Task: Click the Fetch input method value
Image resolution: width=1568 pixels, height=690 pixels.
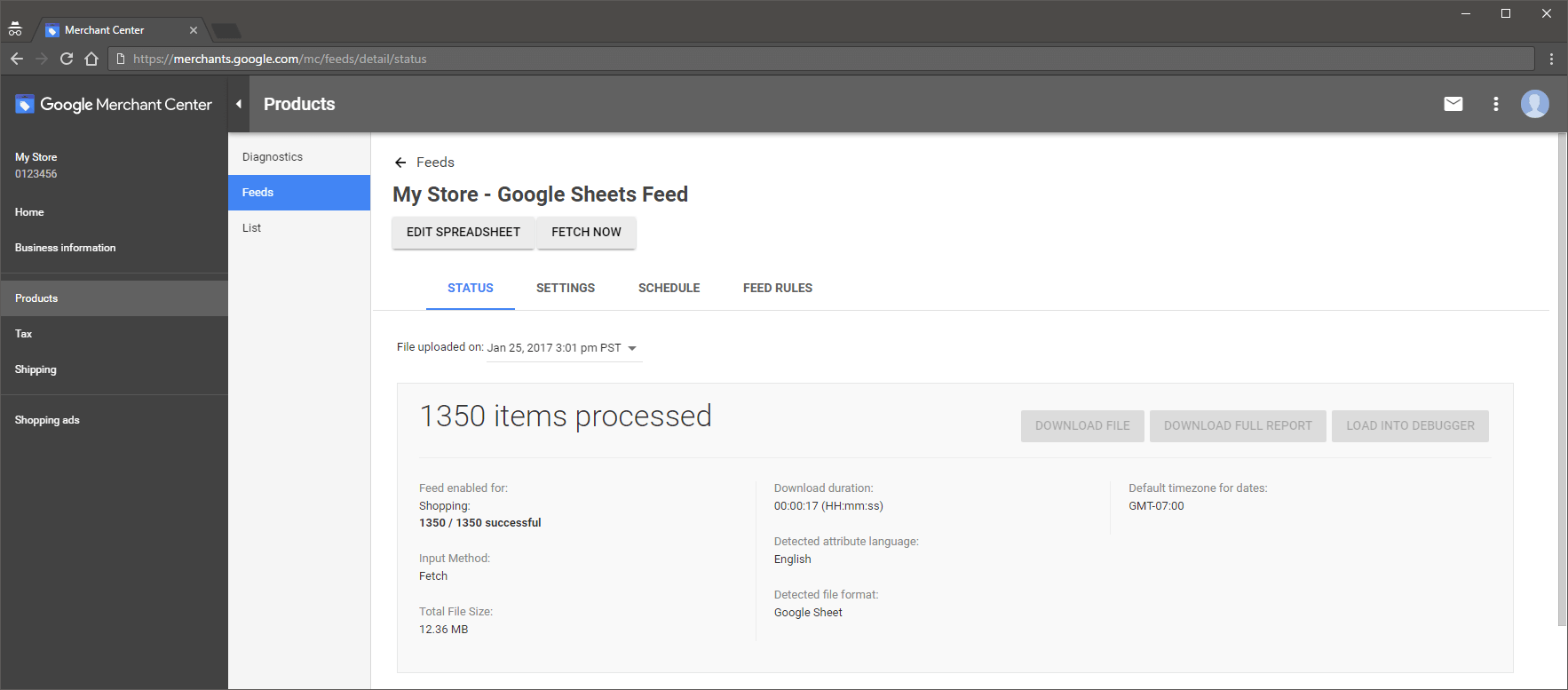Action: (433, 576)
